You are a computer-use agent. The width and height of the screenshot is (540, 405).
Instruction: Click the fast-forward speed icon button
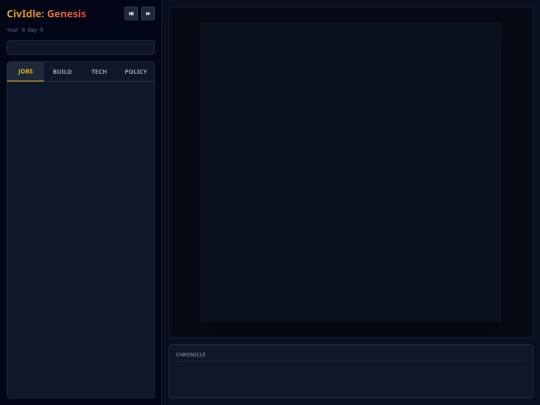click(x=148, y=14)
